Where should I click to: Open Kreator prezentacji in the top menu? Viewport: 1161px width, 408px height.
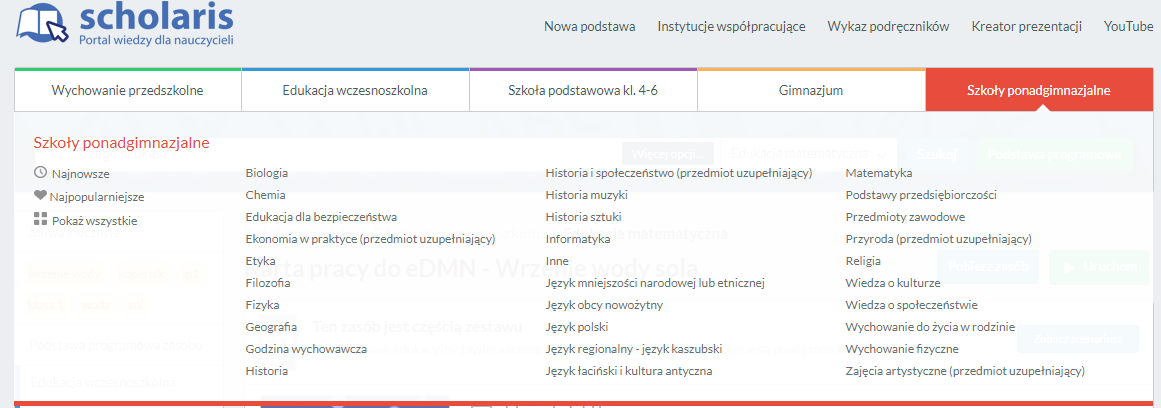[1026, 27]
